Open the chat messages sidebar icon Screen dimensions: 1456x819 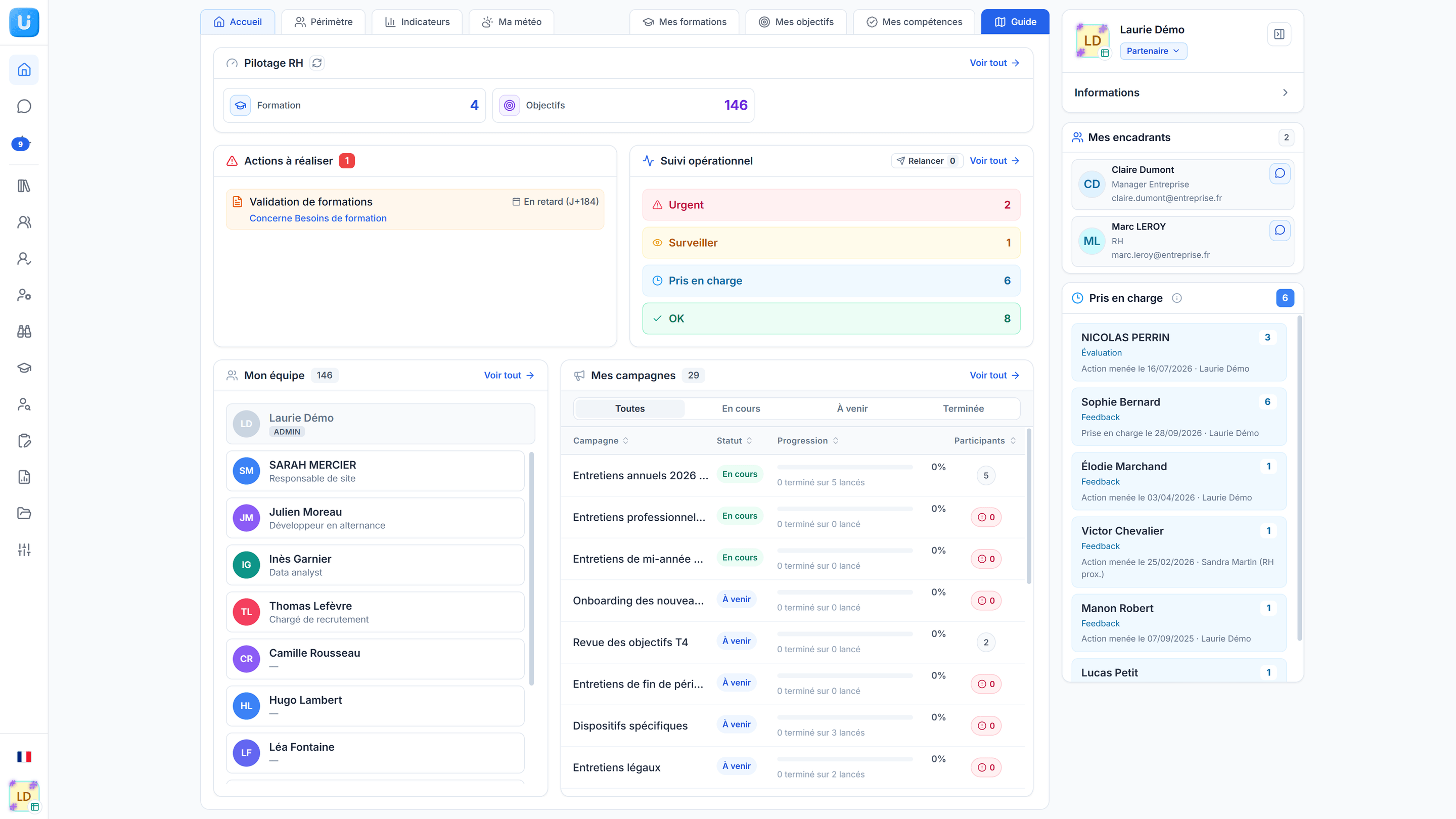coord(24,106)
